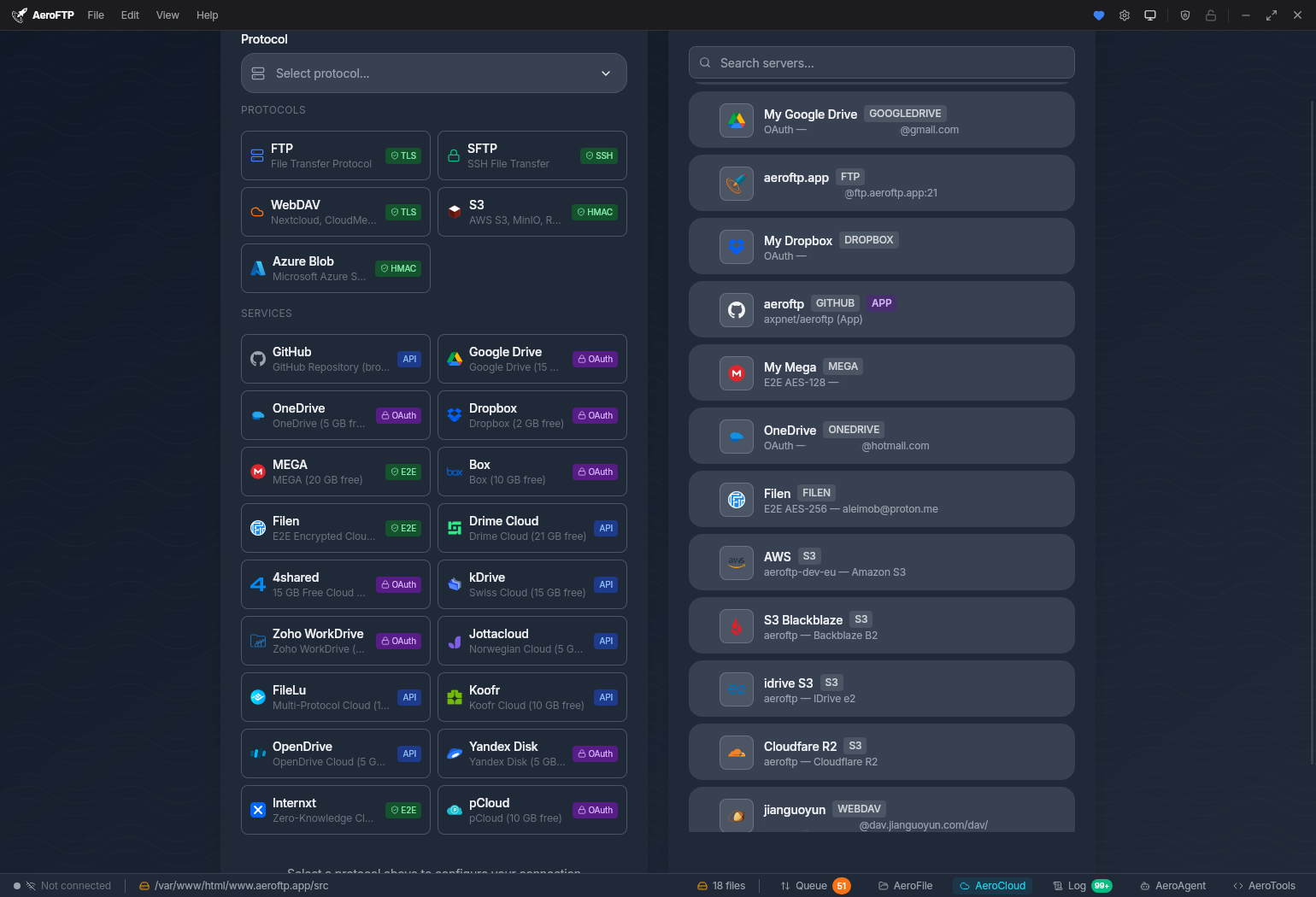
Task: Select the SFTP protocol card
Action: (x=532, y=155)
